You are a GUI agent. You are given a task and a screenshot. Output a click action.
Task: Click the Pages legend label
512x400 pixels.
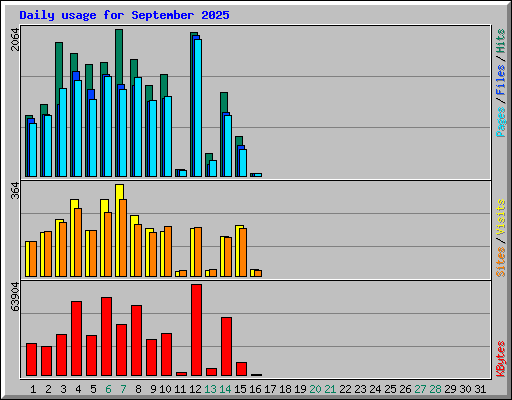tap(501, 122)
